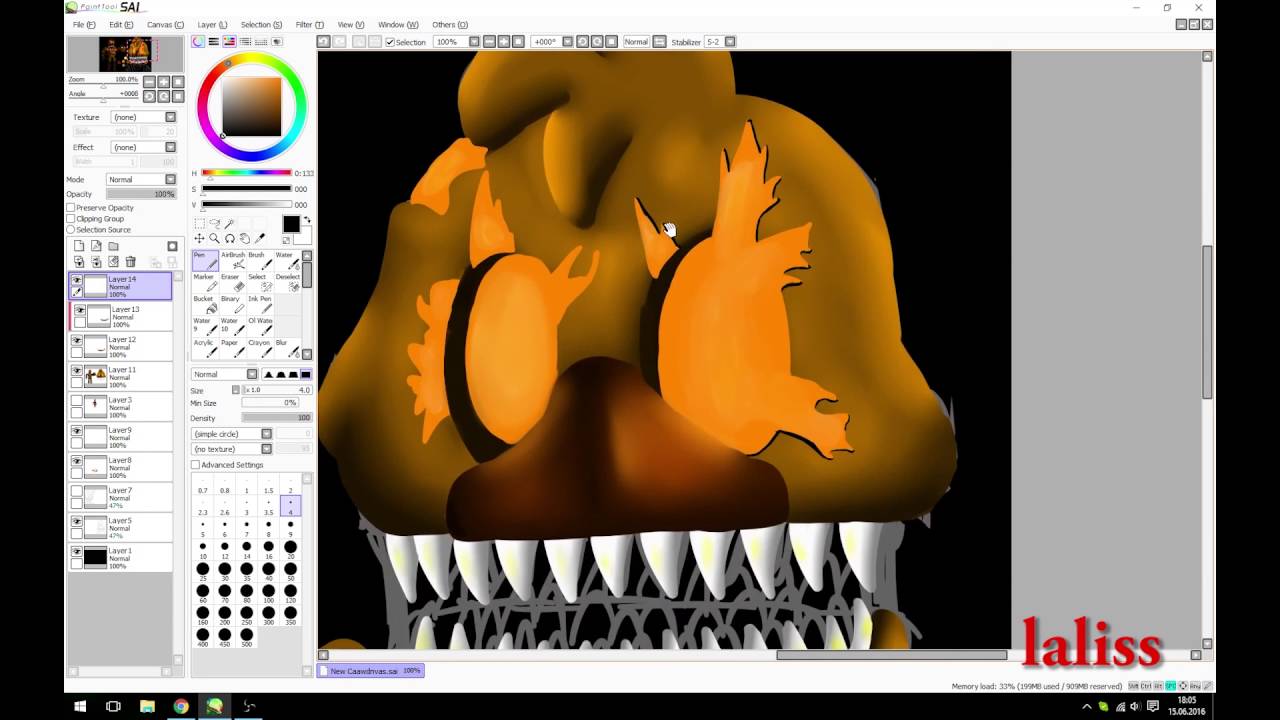
Task: Open the layer Mode dropdown
Action: point(142,179)
